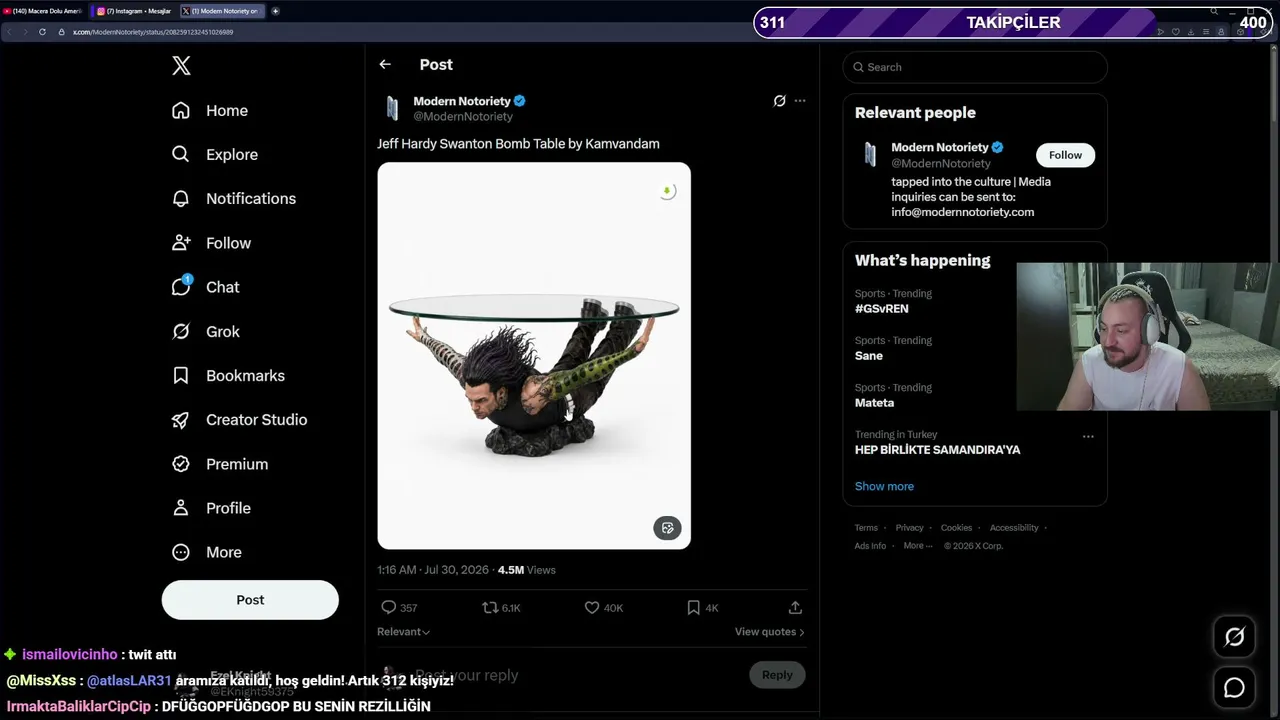Open the post's three-dot options menu
The width and height of the screenshot is (1280, 720).
point(800,101)
